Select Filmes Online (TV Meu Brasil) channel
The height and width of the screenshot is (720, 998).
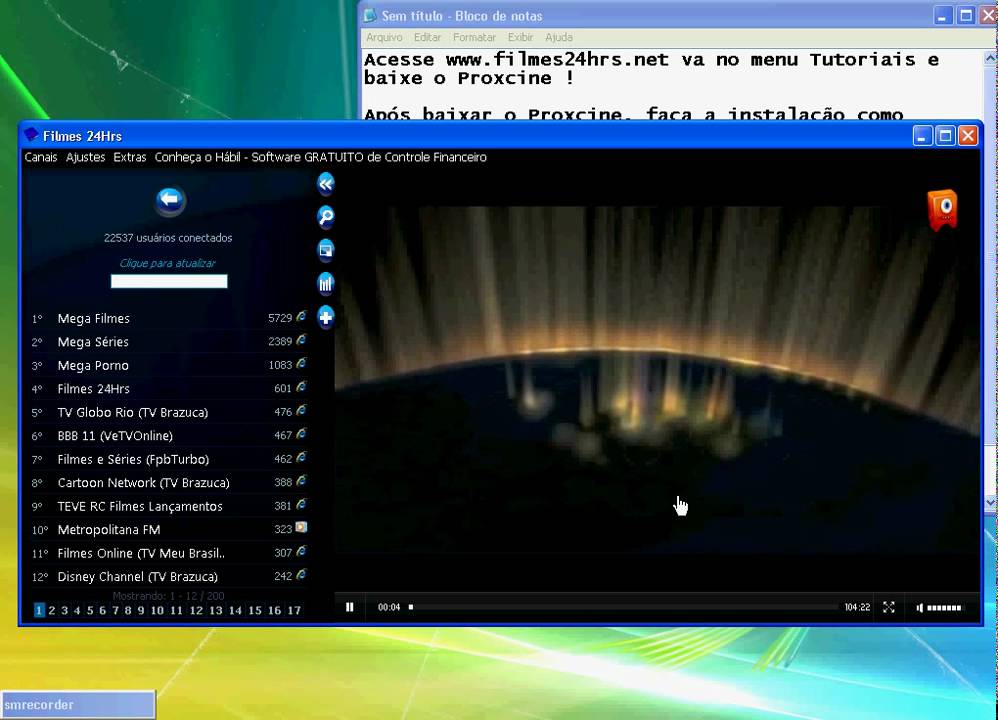[169, 553]
